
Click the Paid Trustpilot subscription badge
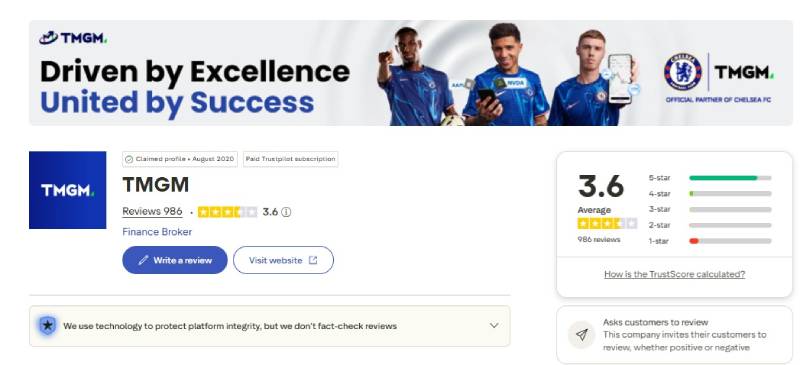(x=290, y=159)
